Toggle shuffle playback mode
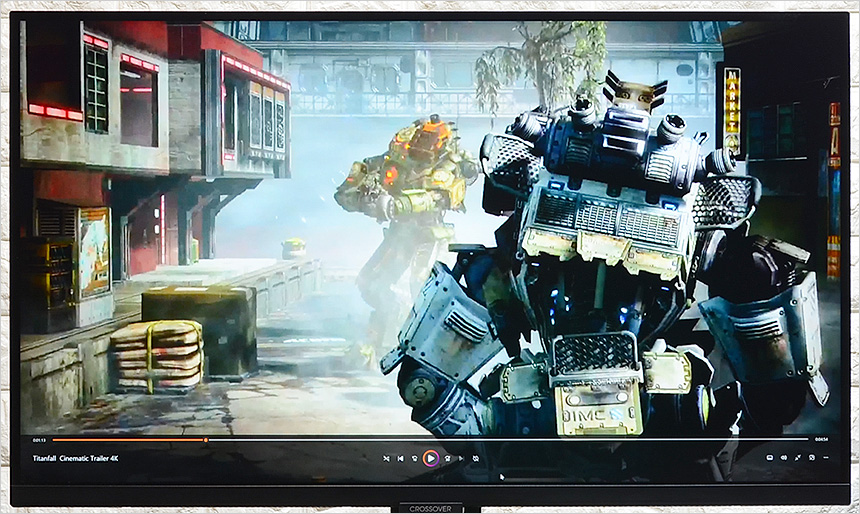 (387, 458)
